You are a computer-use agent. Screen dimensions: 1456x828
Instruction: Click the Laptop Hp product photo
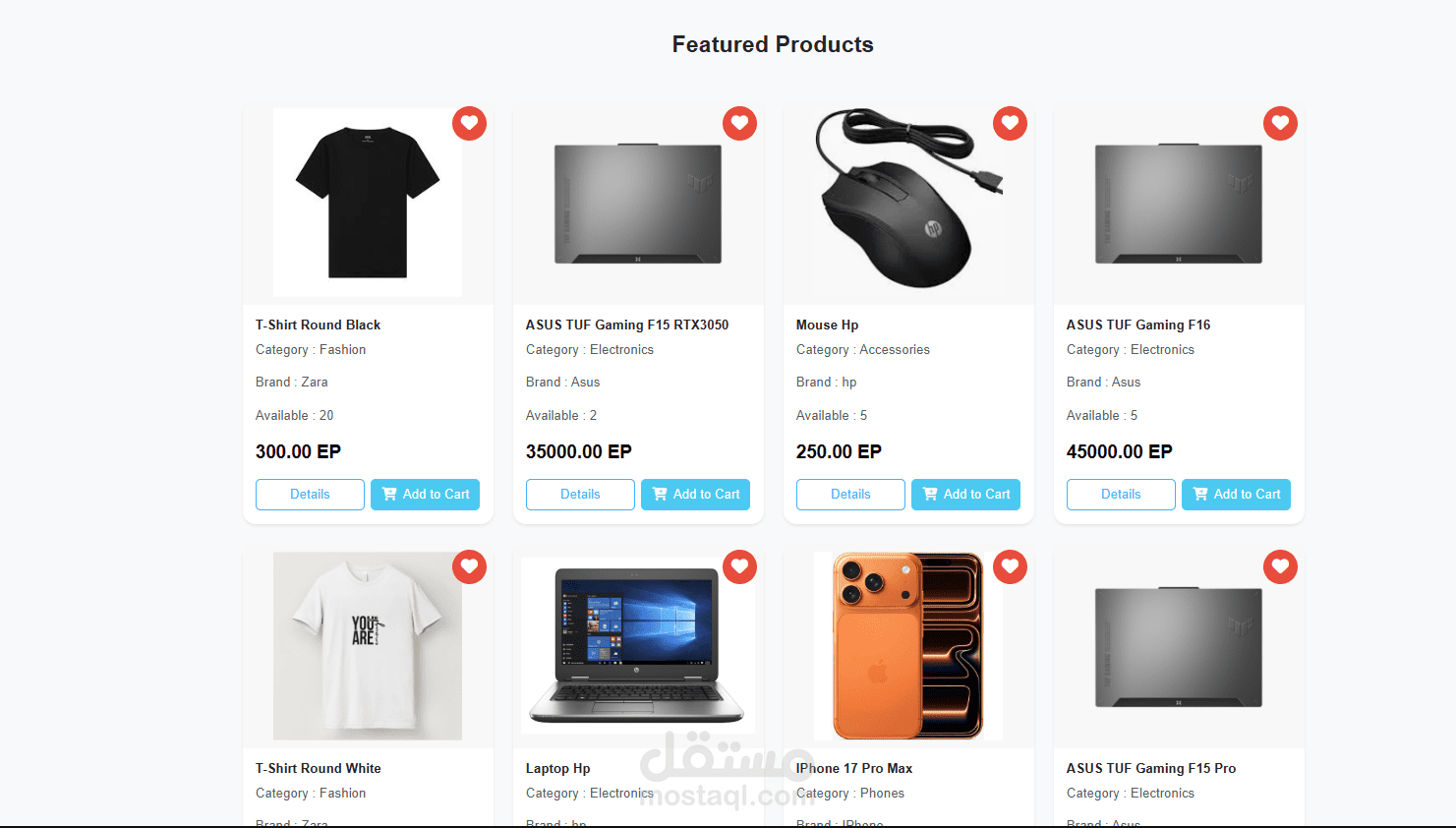tap(638, 646)
